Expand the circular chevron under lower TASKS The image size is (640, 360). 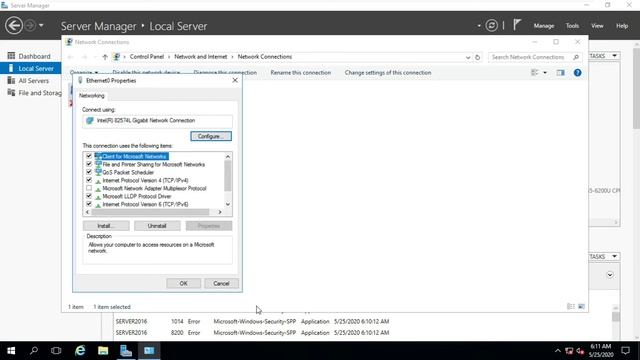pyautogui.click(x=610, y=275)
